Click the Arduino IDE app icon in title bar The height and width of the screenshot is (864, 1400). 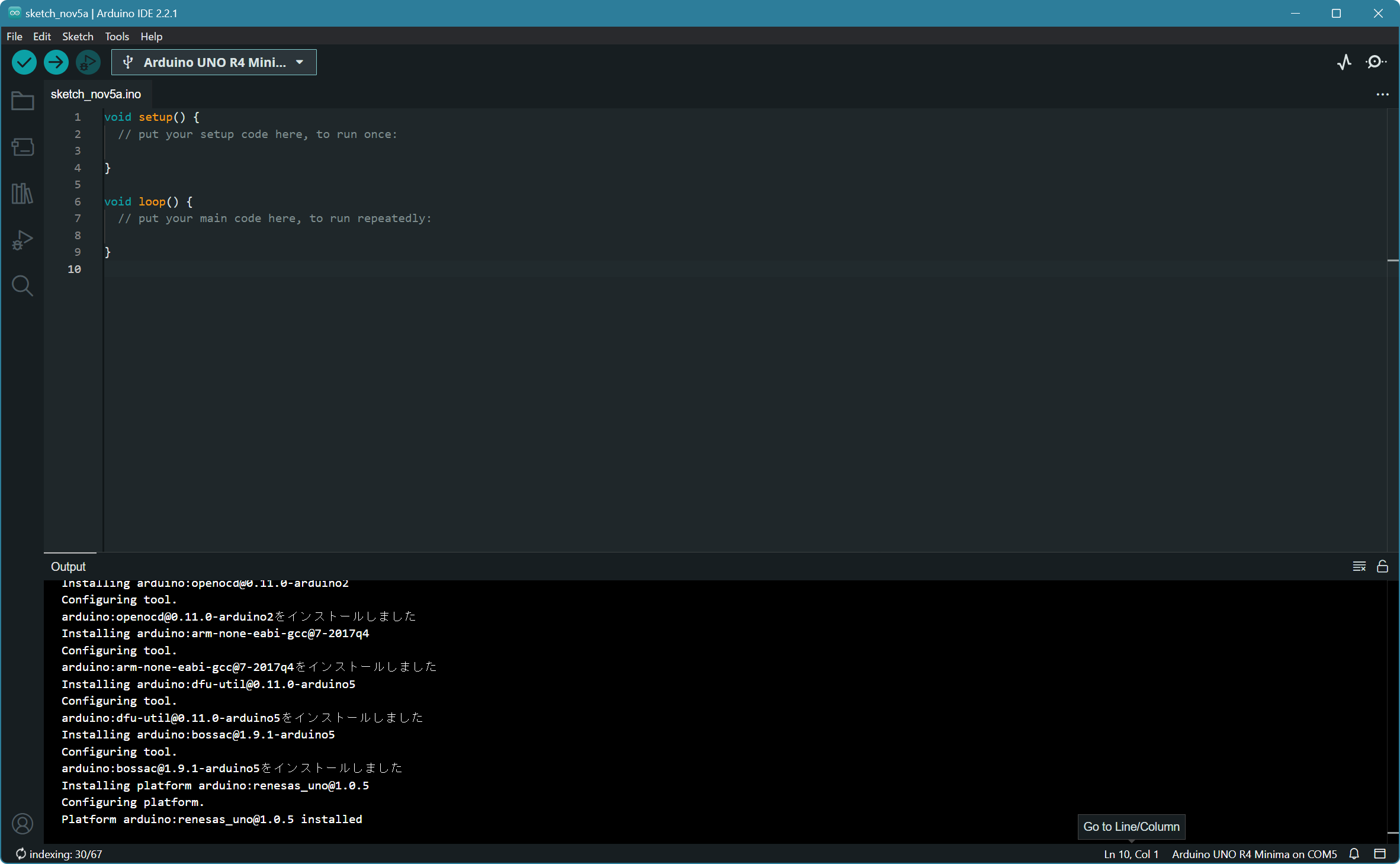tap(14, 13)
